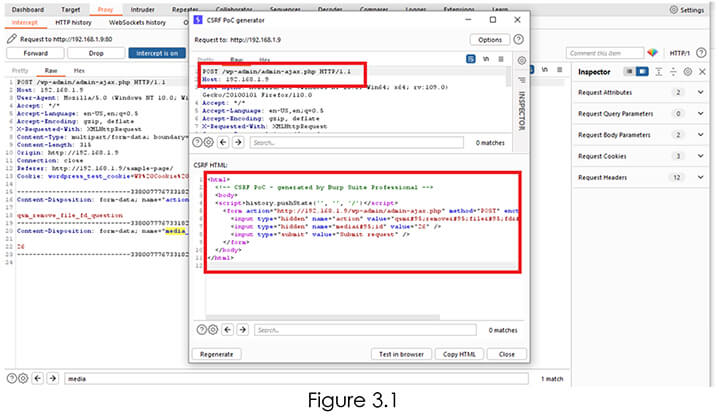Open hamburger menu in main intercept editor
The width and height of the screenshot is (719, 417).
click(559, 70)
